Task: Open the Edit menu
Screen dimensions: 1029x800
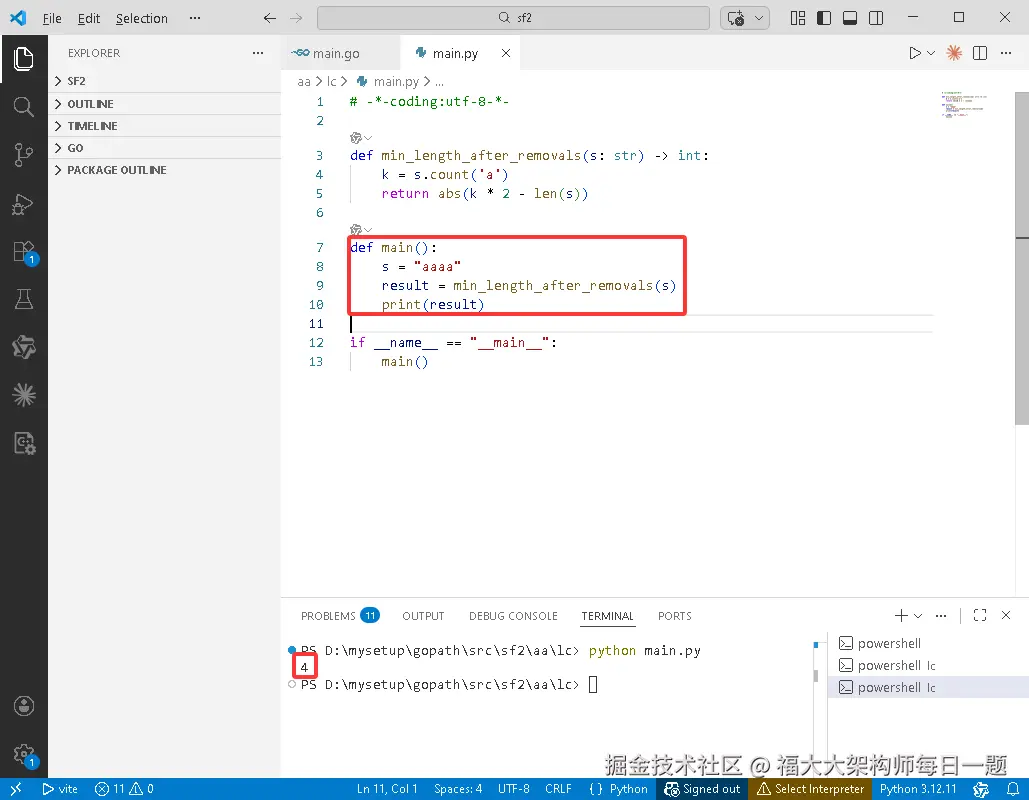Action: tap(89, 18)
